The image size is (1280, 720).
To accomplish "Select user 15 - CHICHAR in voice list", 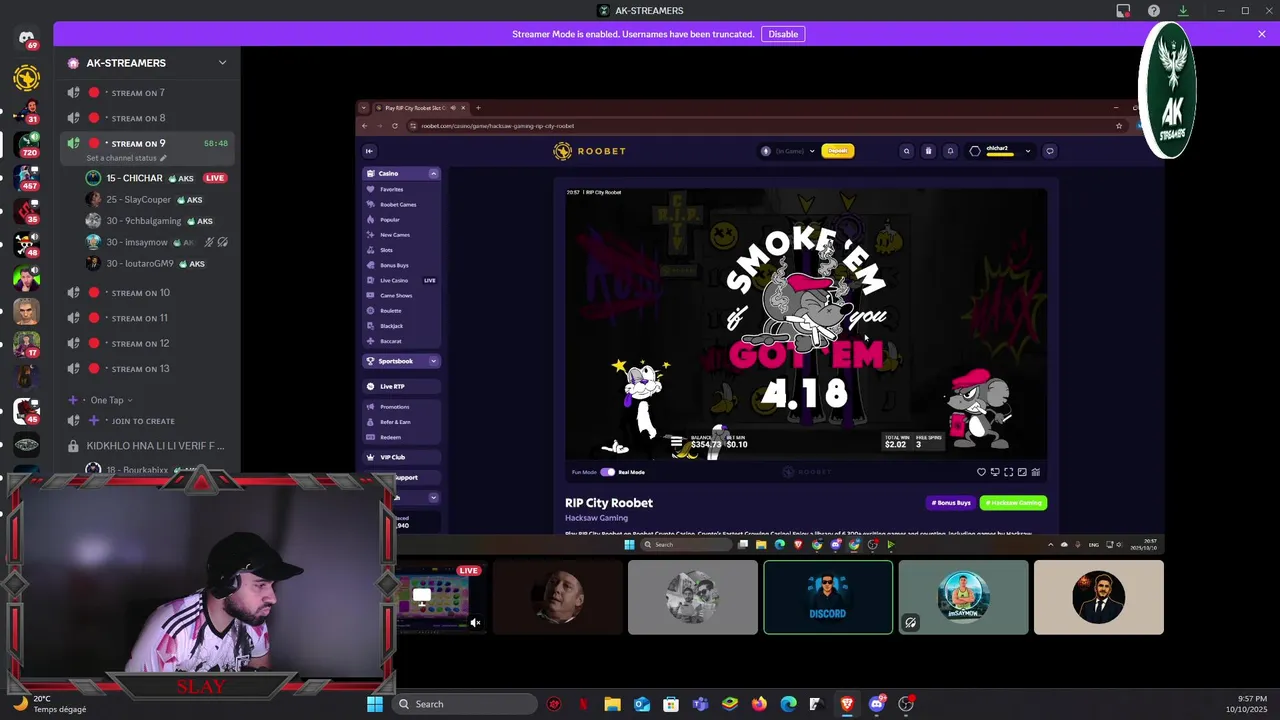I will pyautogui.click(x=157, y=178).
